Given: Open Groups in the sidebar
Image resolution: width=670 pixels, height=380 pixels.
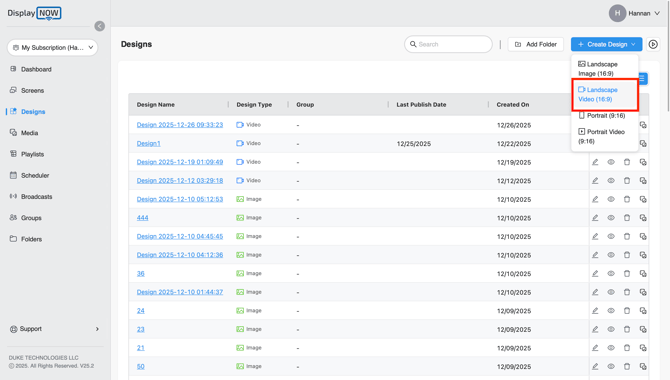Looking at the screenshot, I should (x=31, y=218).
